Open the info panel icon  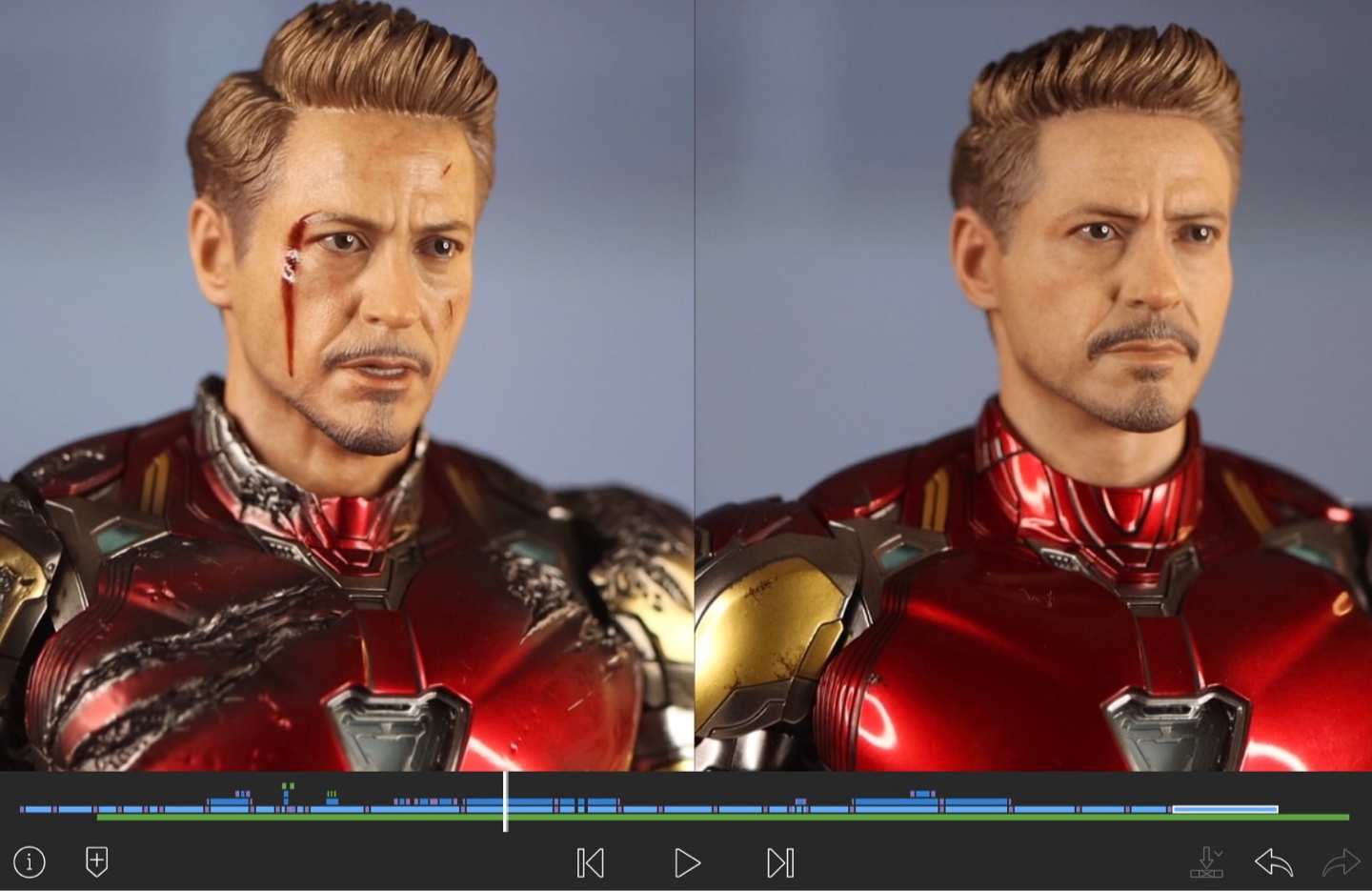(x=30, y=862)
